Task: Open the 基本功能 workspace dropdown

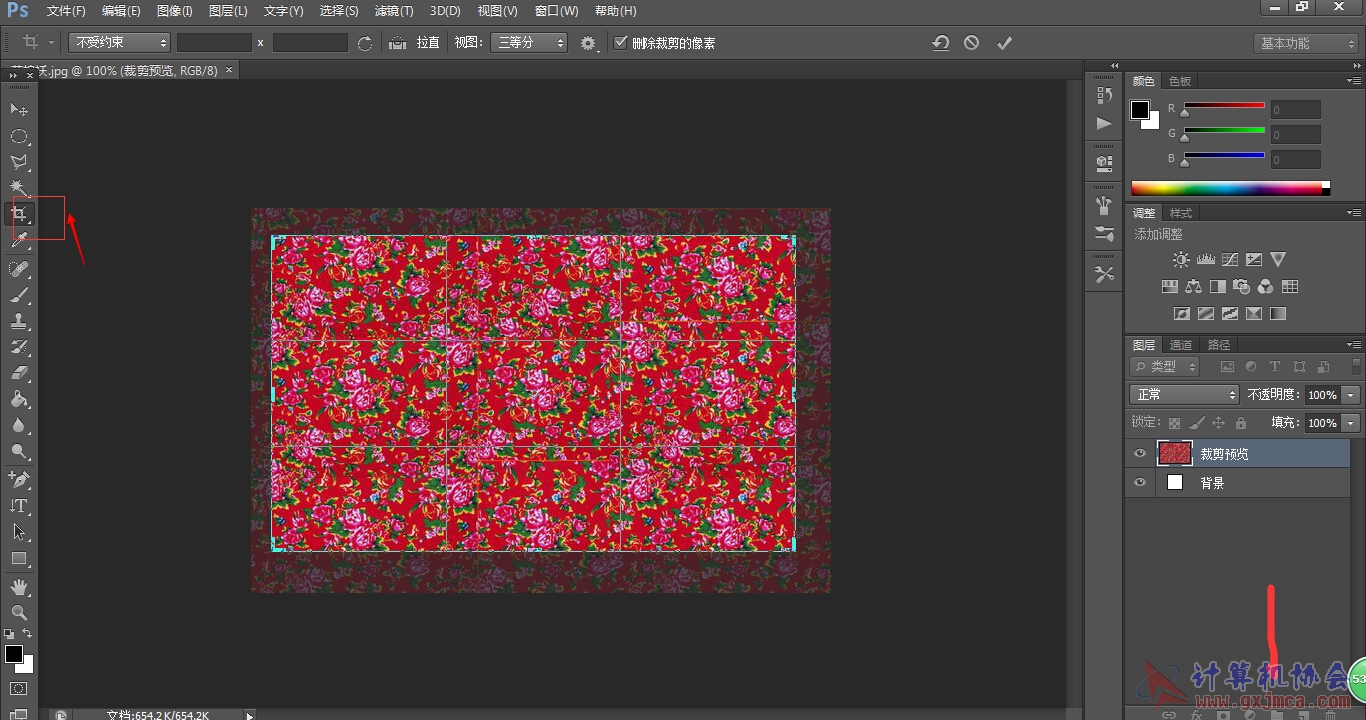Action: point(1305,43)
